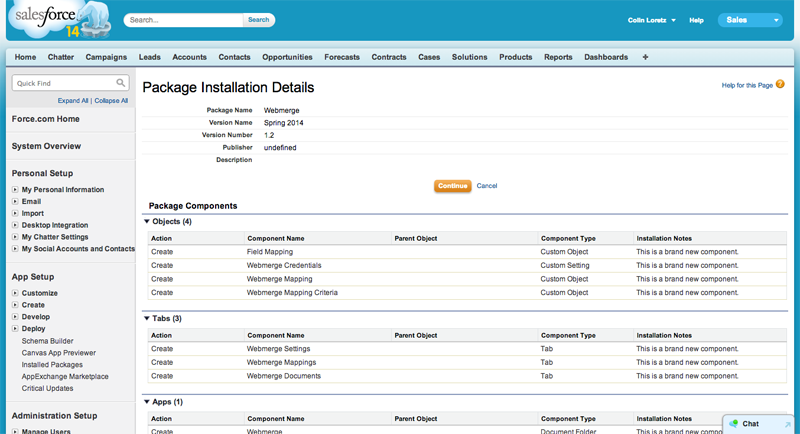This screenshot has height=434, width=800.
Task: Focus the top Search field
Action: 184,20
